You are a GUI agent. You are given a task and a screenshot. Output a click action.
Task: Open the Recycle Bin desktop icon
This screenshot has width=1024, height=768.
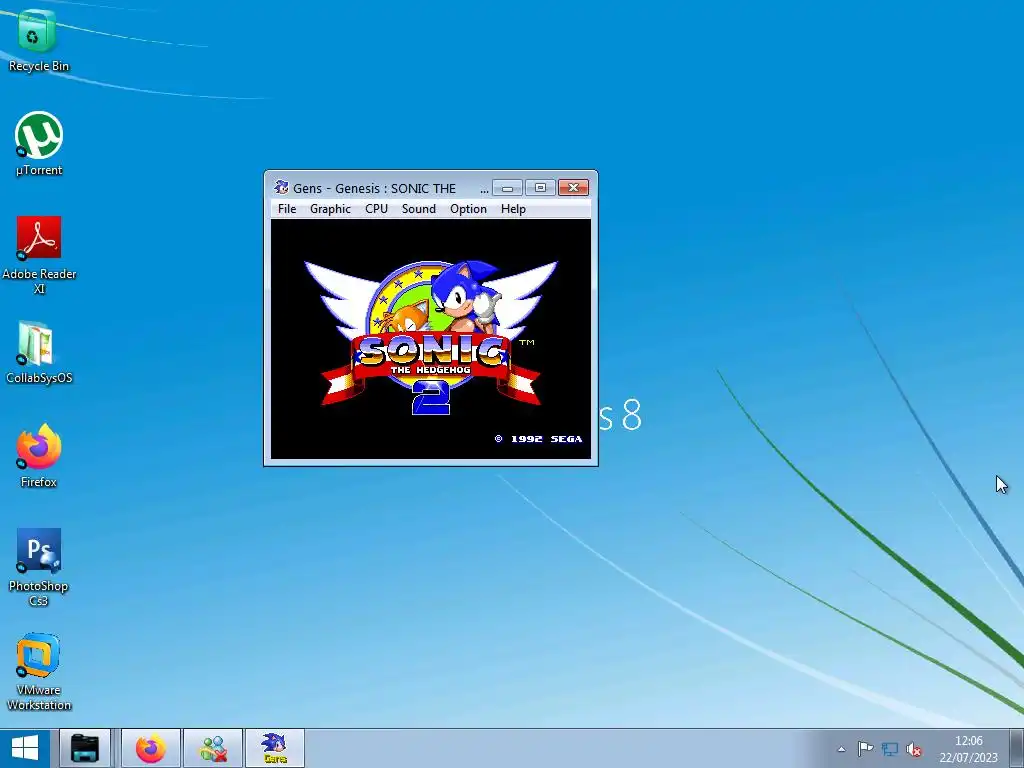tap(38, 39)
